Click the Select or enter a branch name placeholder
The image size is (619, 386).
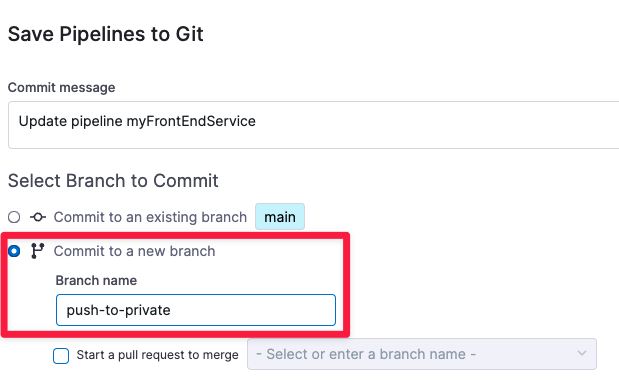coord(366,354)
